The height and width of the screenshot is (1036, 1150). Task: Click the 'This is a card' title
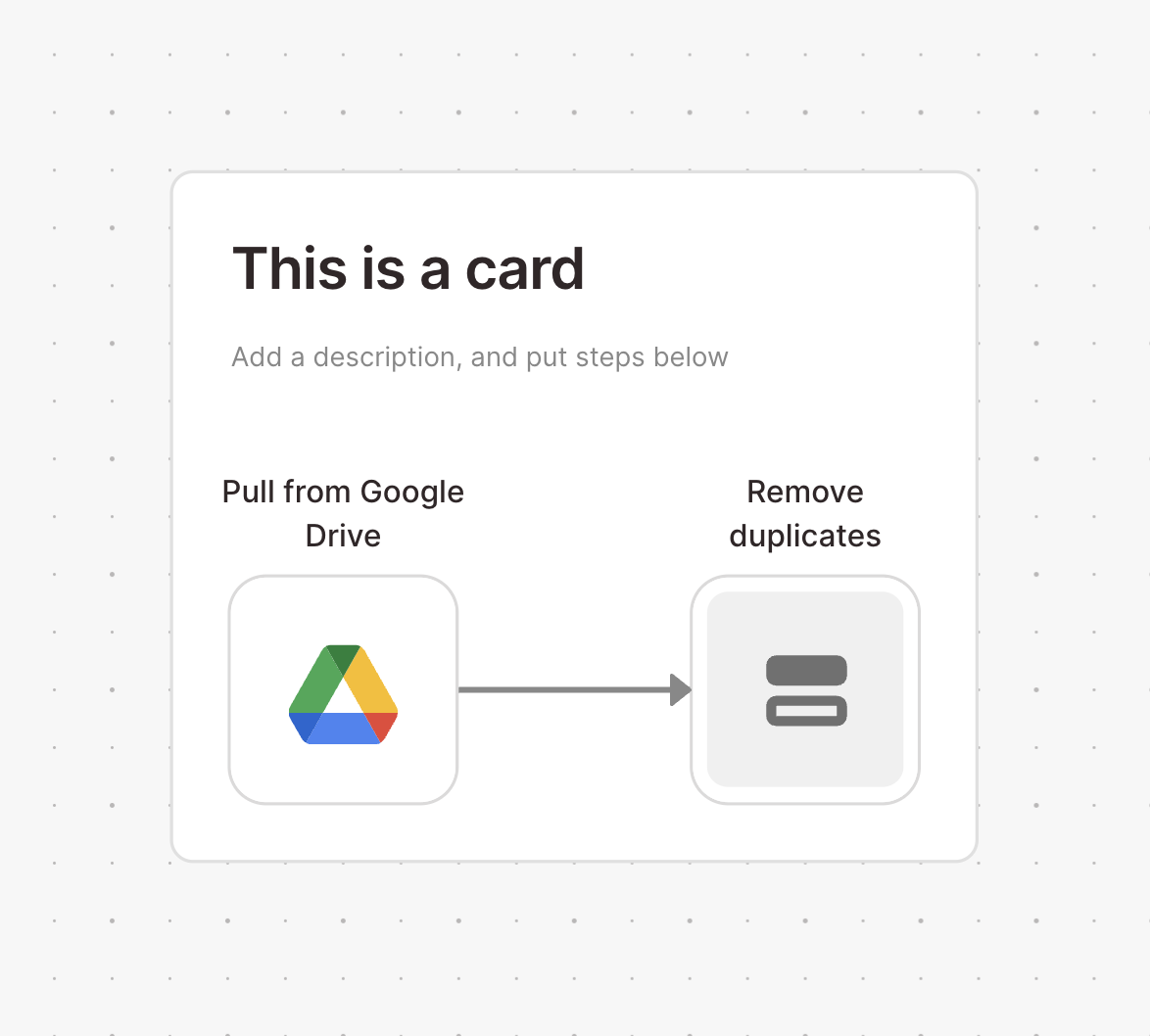coord(408,269)
